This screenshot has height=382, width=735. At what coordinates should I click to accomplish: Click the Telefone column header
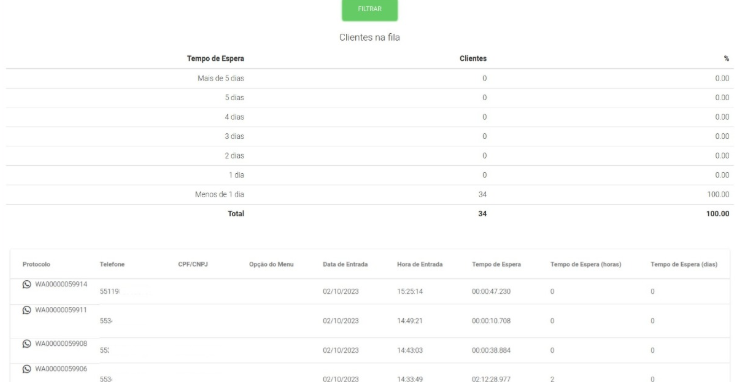point(112,264)
